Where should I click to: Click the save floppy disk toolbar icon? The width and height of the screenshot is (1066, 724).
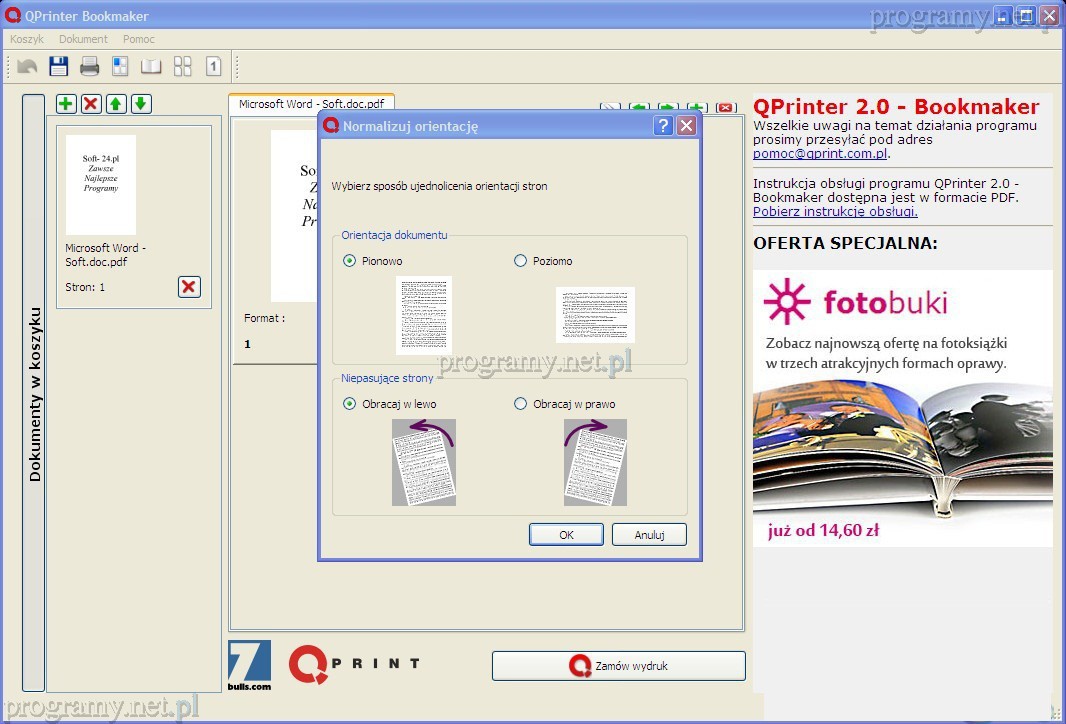tap(58, 67)
